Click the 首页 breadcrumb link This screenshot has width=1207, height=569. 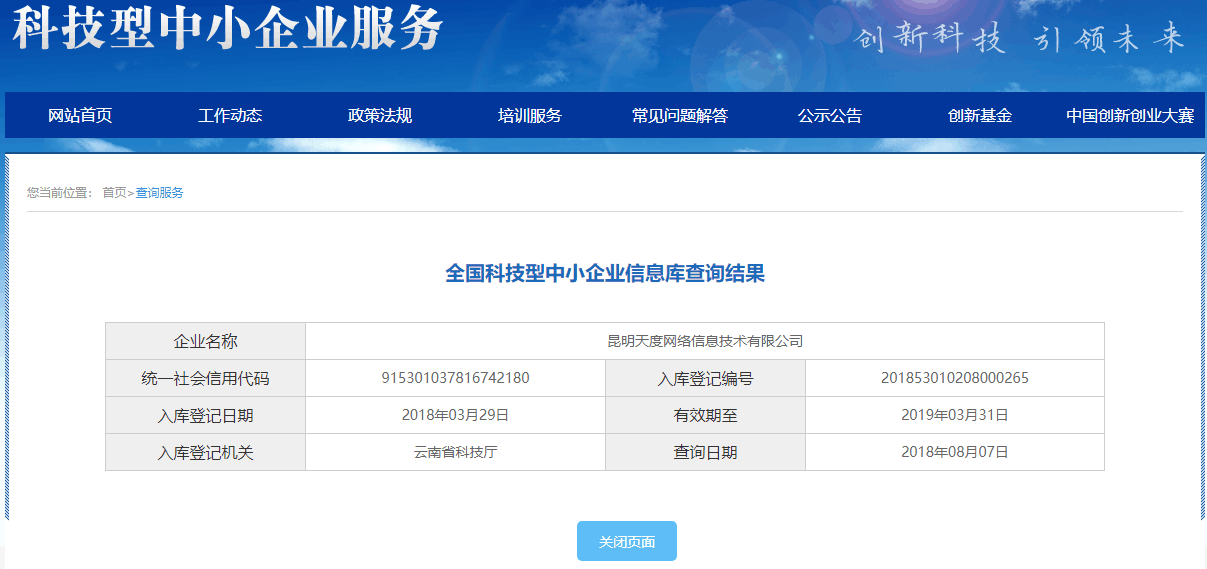click(x=114, y=193)
